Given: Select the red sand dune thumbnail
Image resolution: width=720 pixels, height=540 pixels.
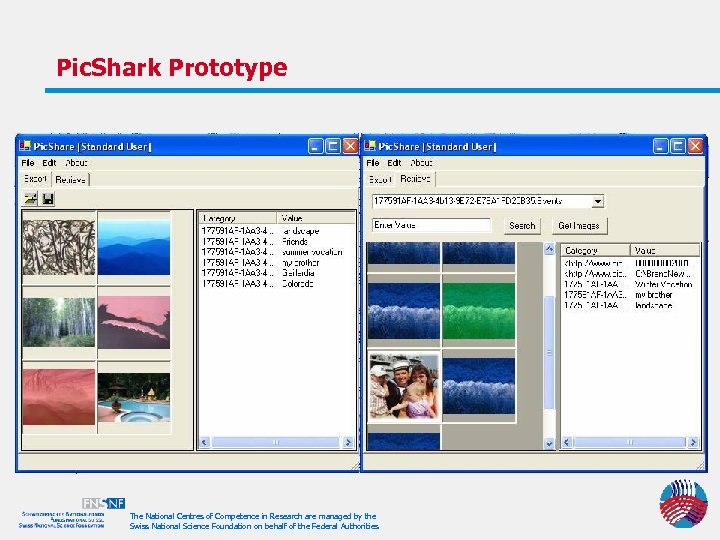Looking at the screenshot, I should (x=59, y=397).
